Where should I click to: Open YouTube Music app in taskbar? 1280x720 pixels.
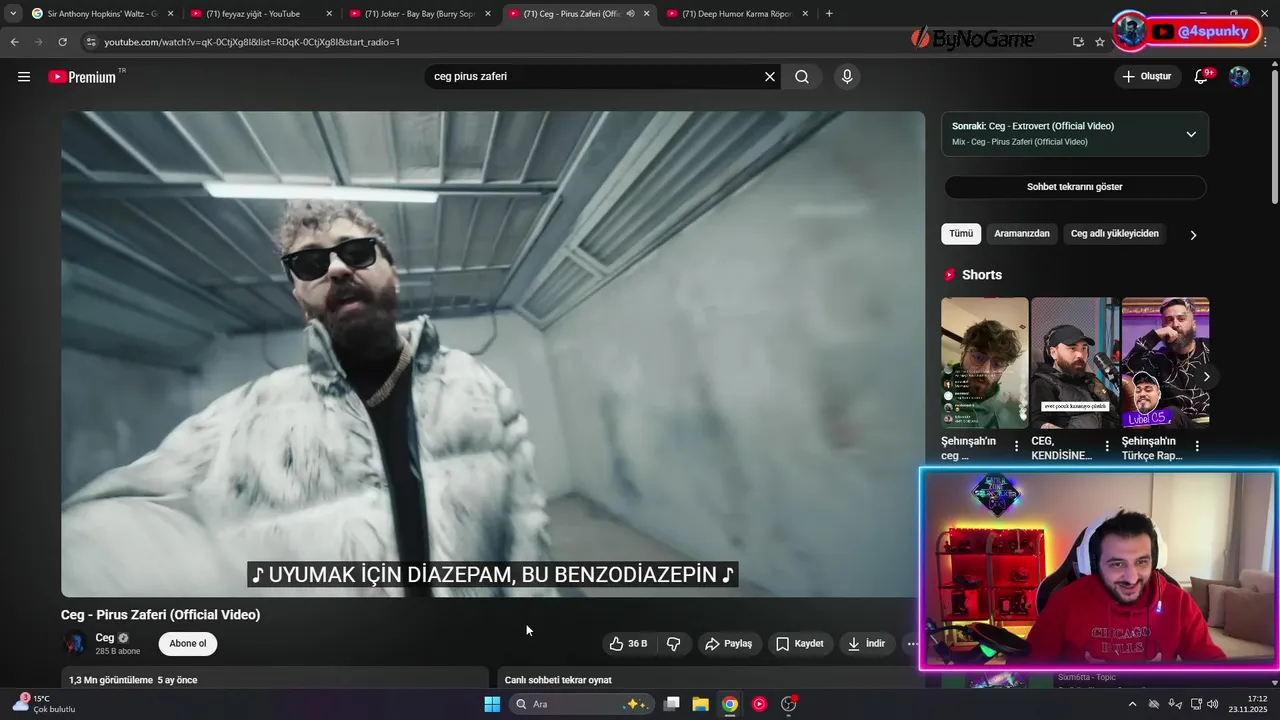click(760, 704)
